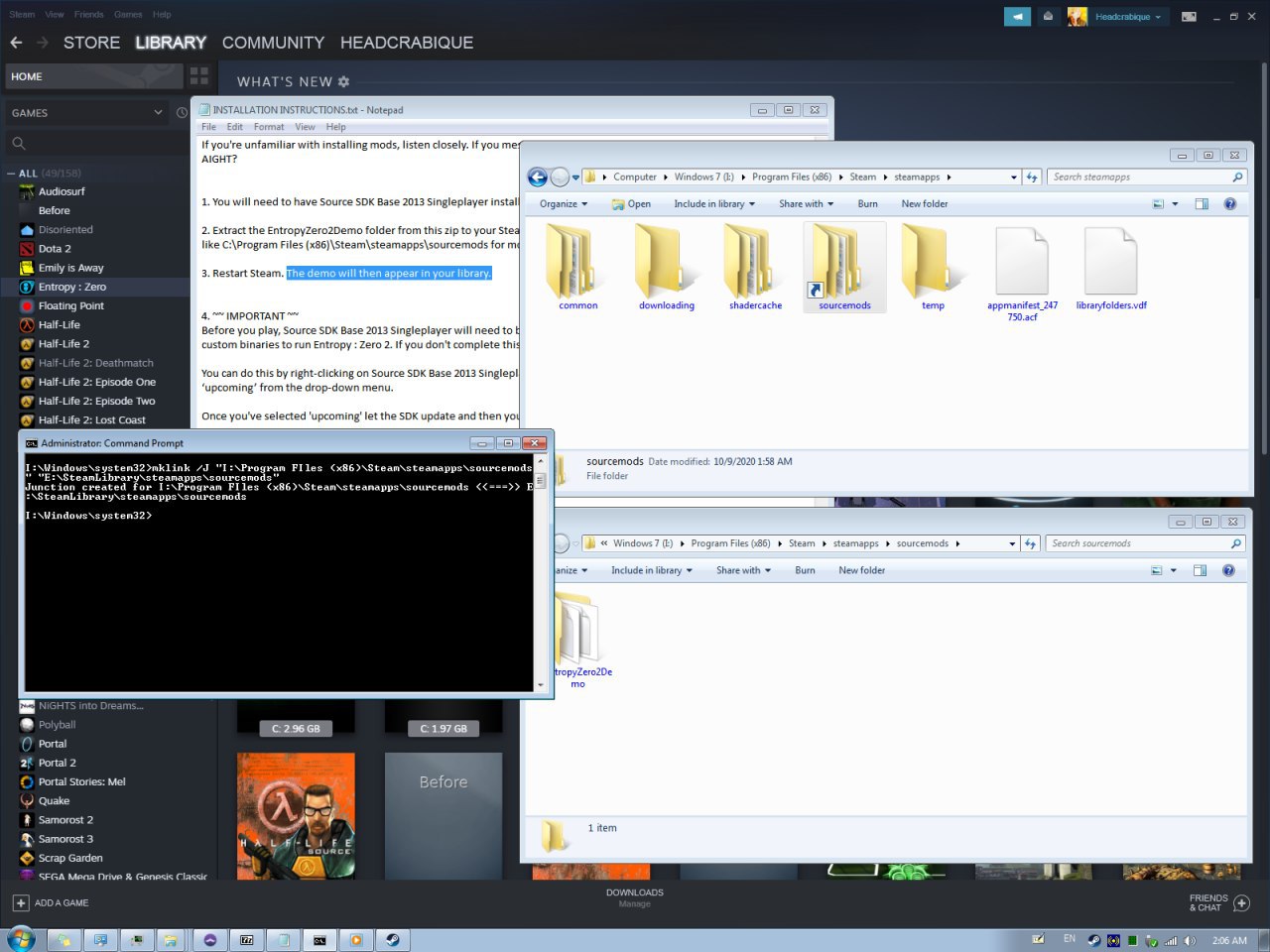1270x952 pixels.
Task: Switch to the COMMUNITY tab
Action: click(x=273, y=43)
